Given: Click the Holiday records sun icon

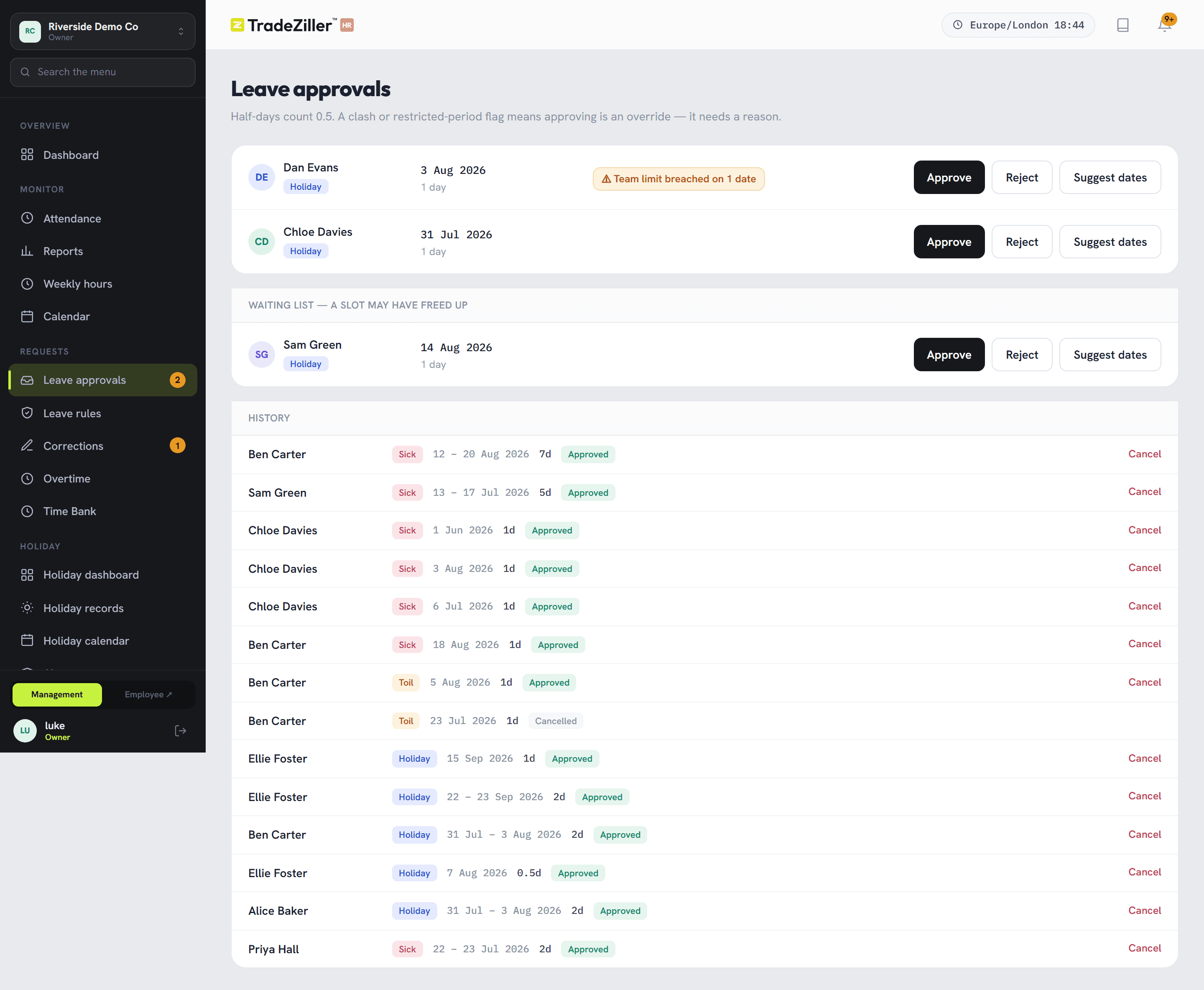Looking at the screenshot, I should point(27,607).
